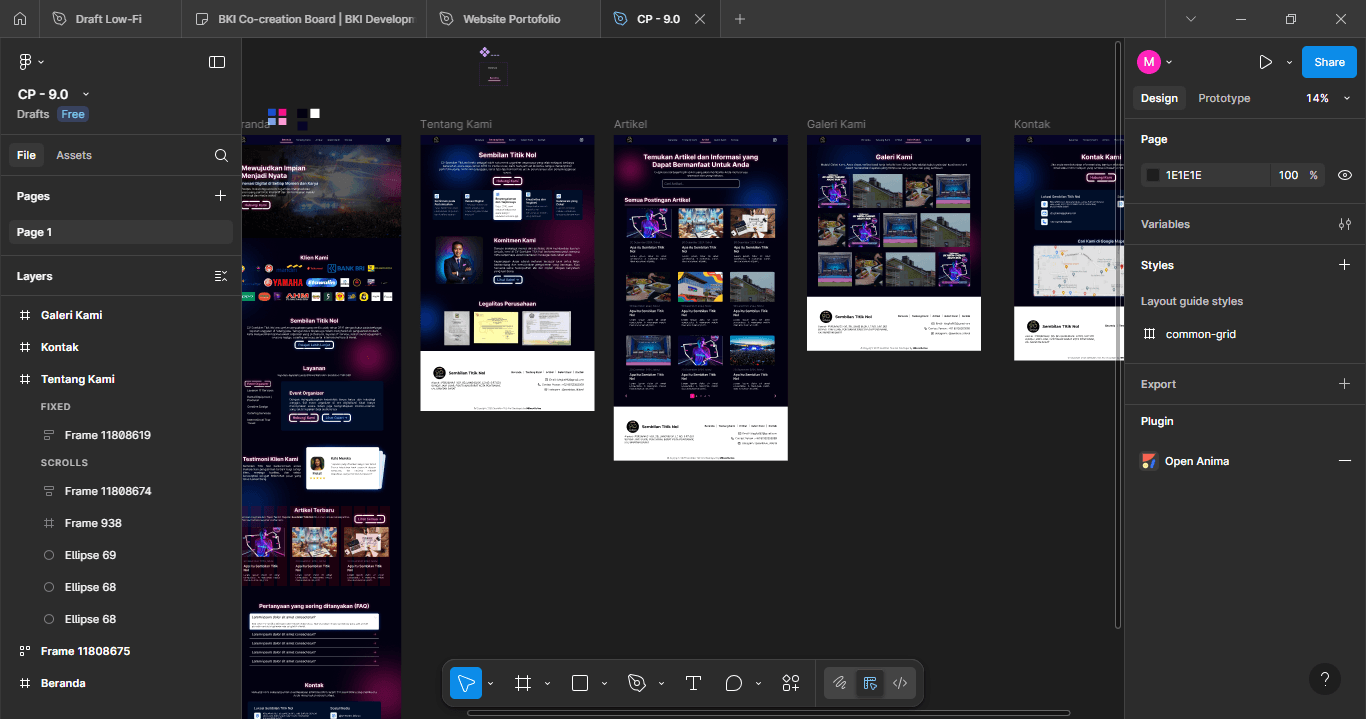Add a new page with the plus button
The image size is (1366, 719).
[220, 196]
